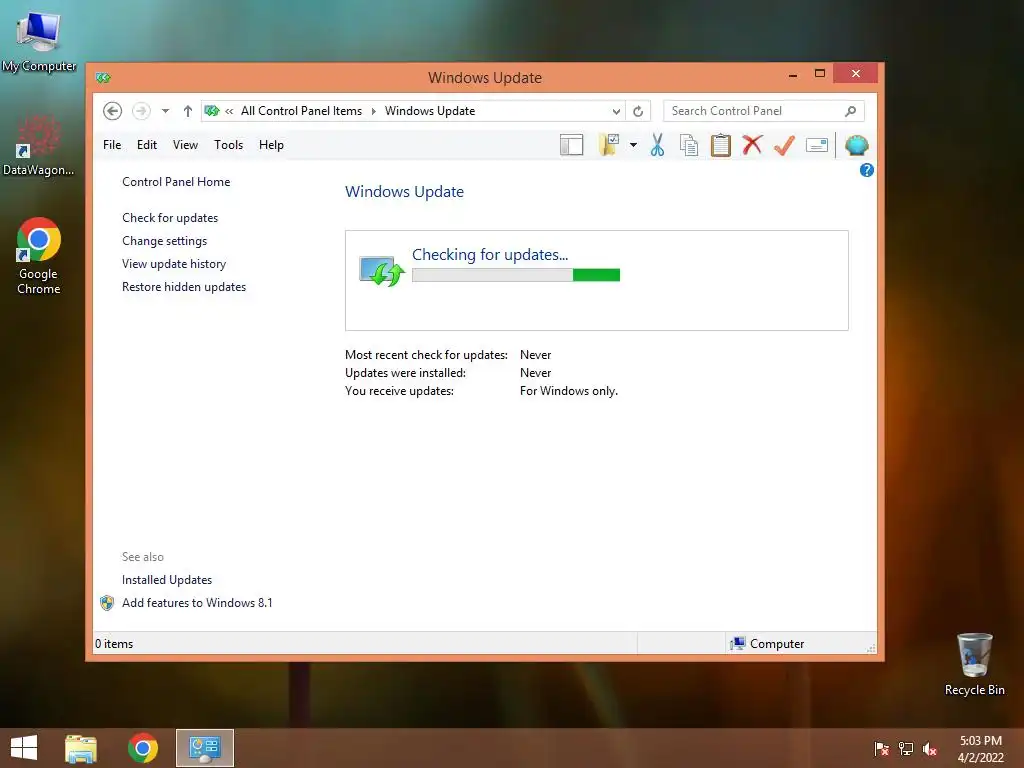This screenshot has width=1024, height=768.
Task: Toggle the pane layout toolbar icon
Action: (571, 145)
